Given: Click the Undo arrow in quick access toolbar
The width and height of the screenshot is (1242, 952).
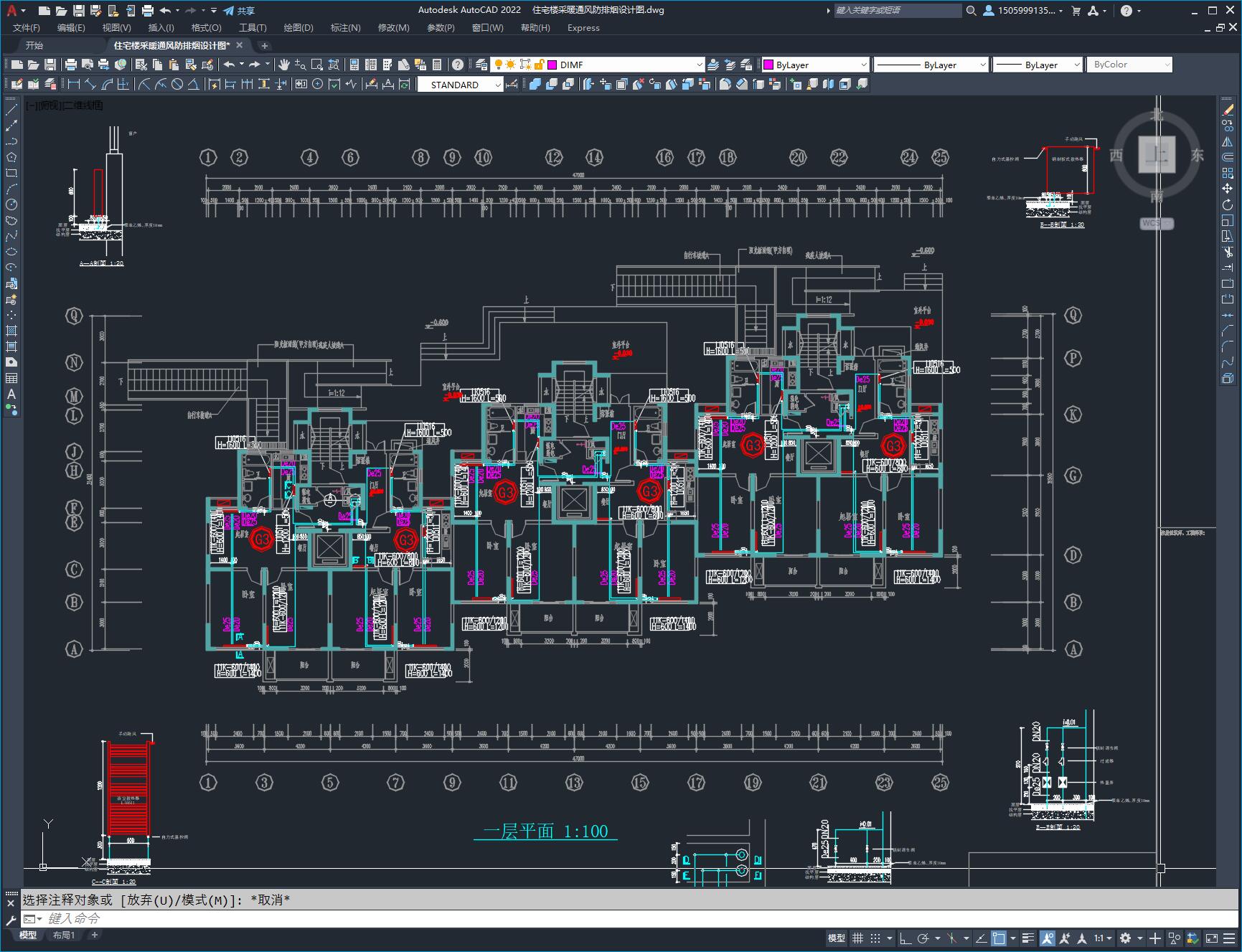Looking at the screenshot, I should tap(166, 10).
